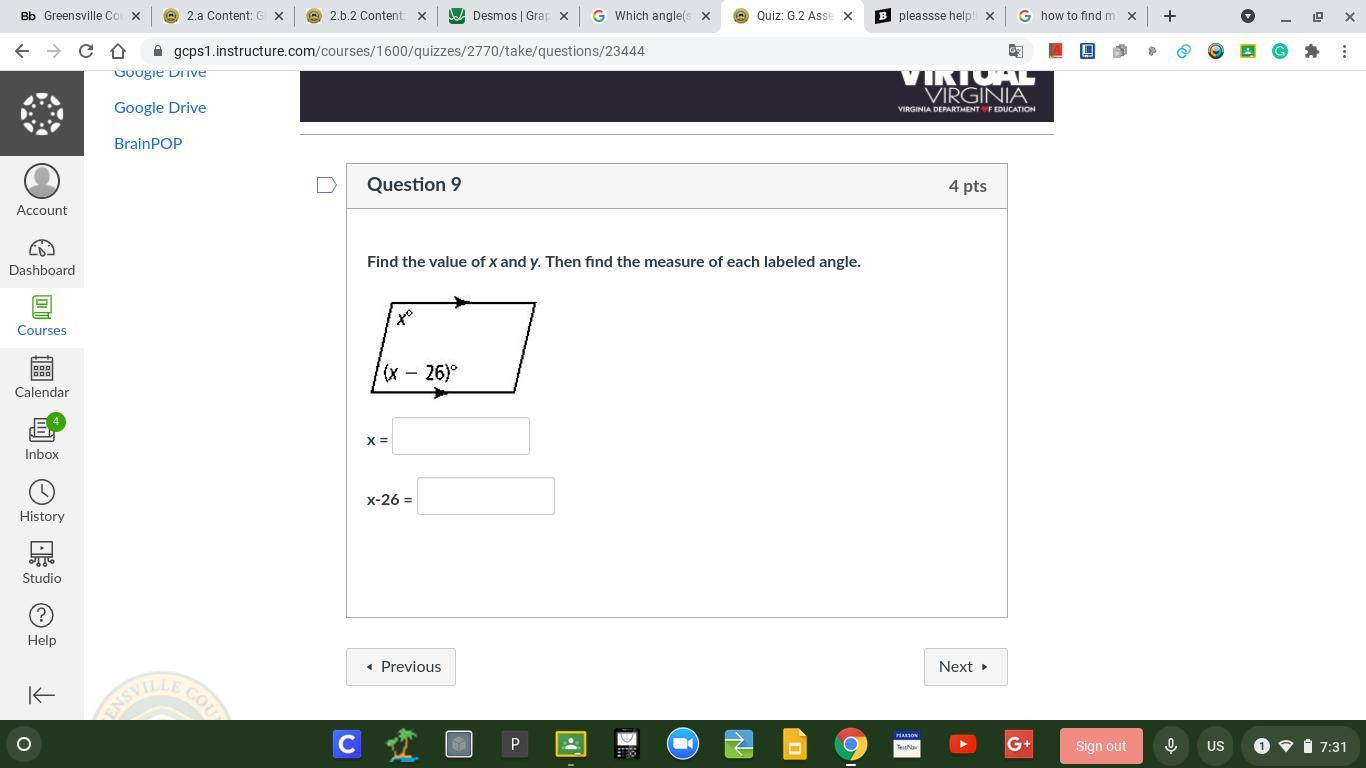Open the Canvas Account menu
The image size is (1366, 768).
click(x=42, y=191)
